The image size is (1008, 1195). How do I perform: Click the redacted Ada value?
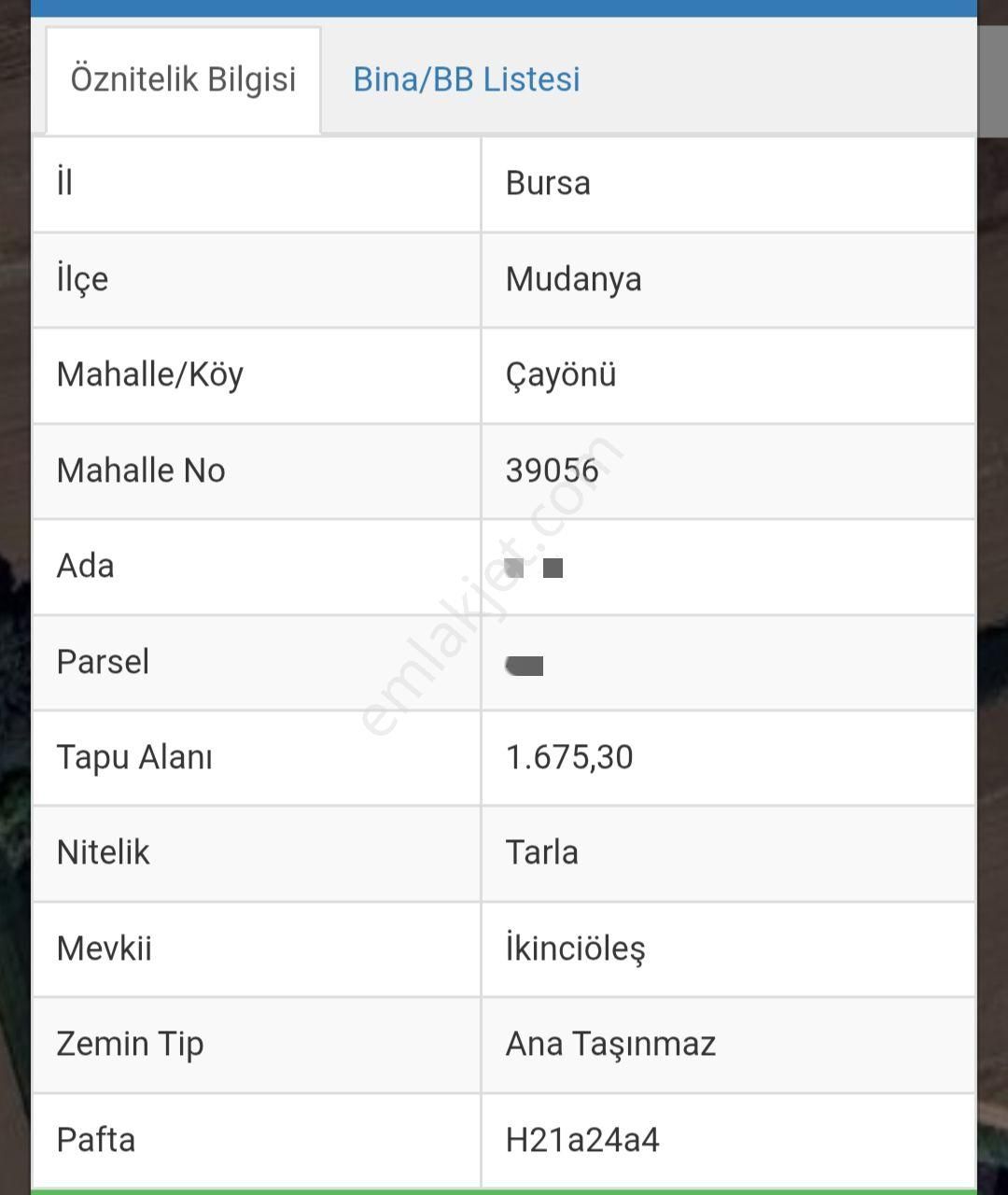(534, 567)
